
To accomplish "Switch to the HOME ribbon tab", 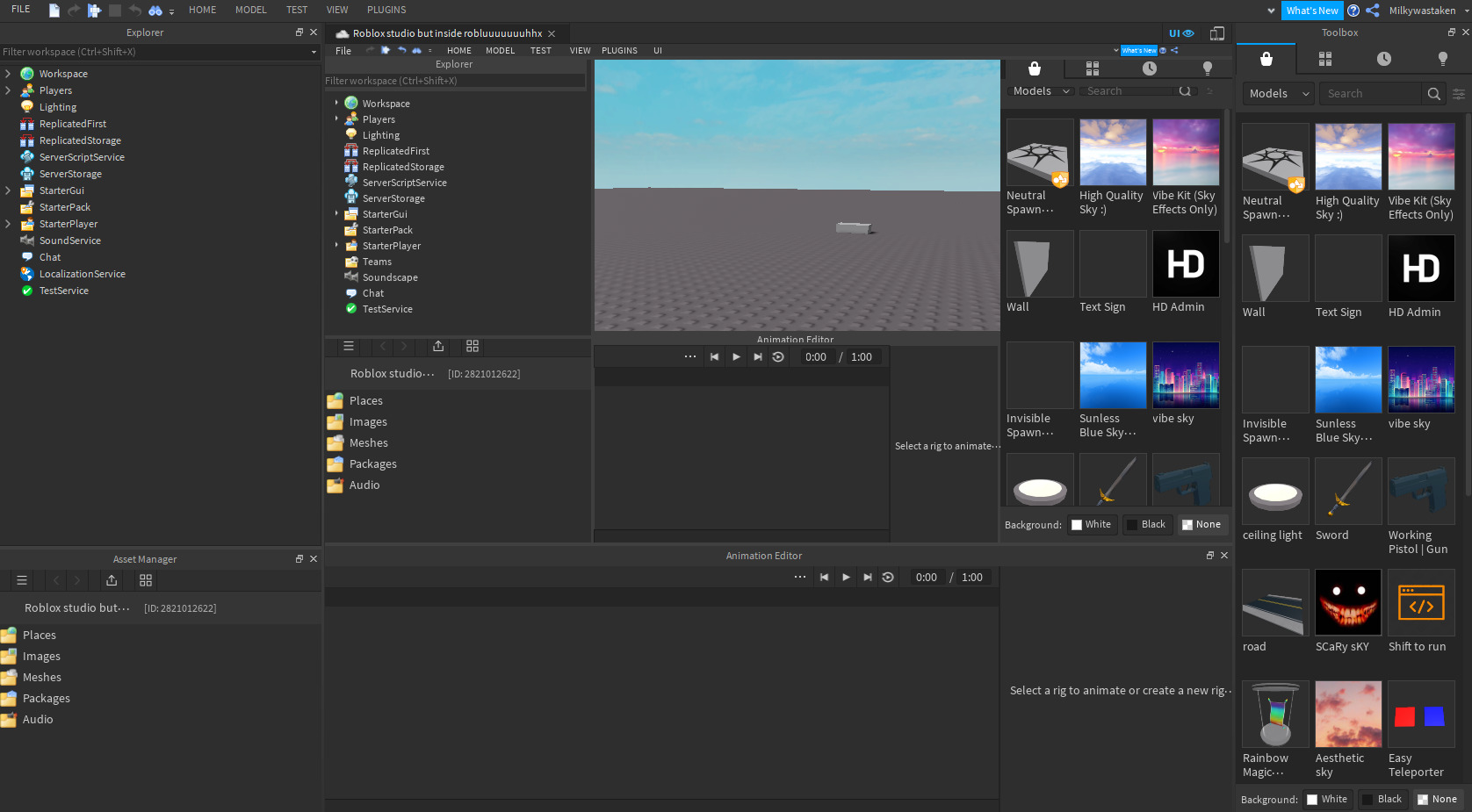I will (x=202, y=10).
